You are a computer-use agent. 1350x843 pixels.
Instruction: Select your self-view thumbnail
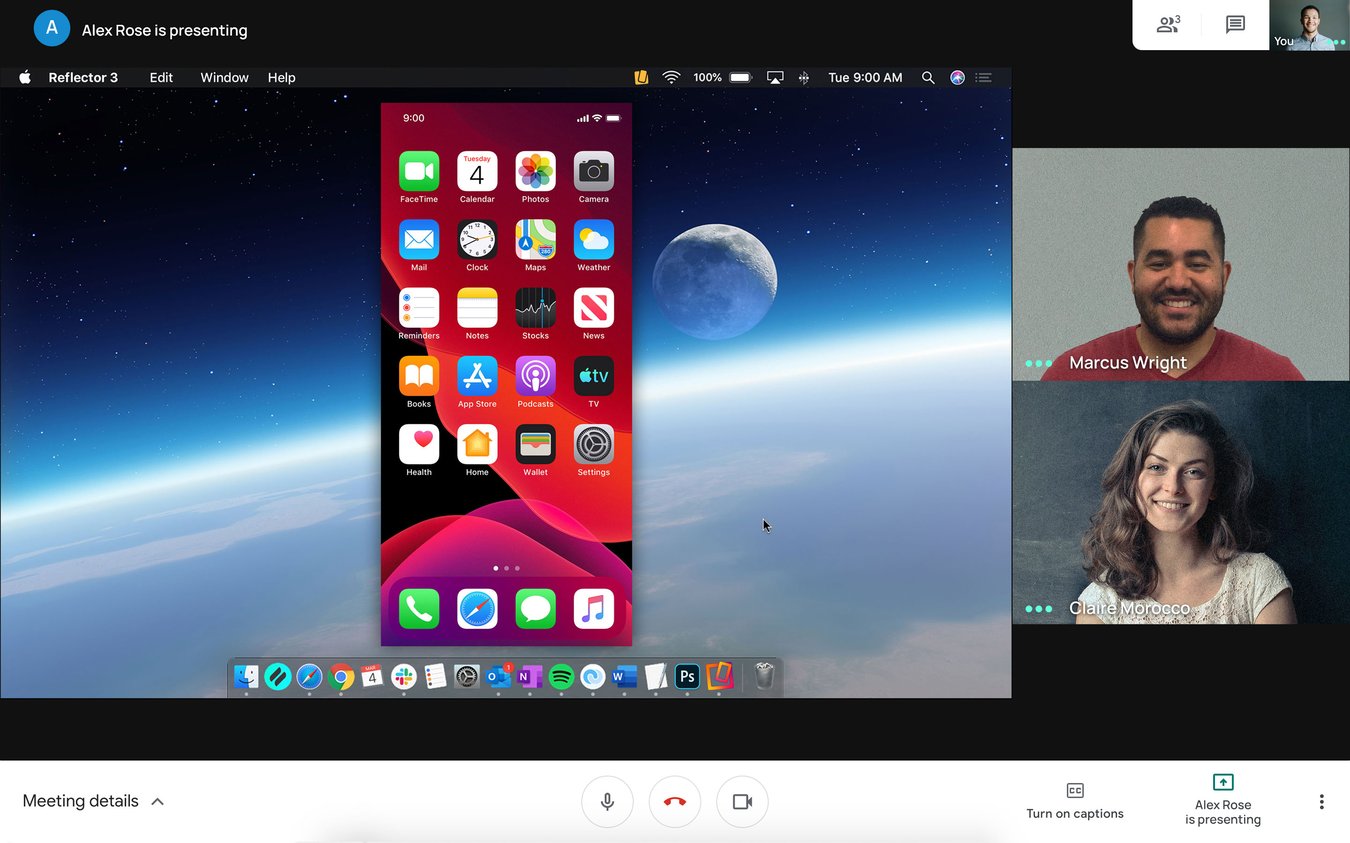click(1309, 25)
